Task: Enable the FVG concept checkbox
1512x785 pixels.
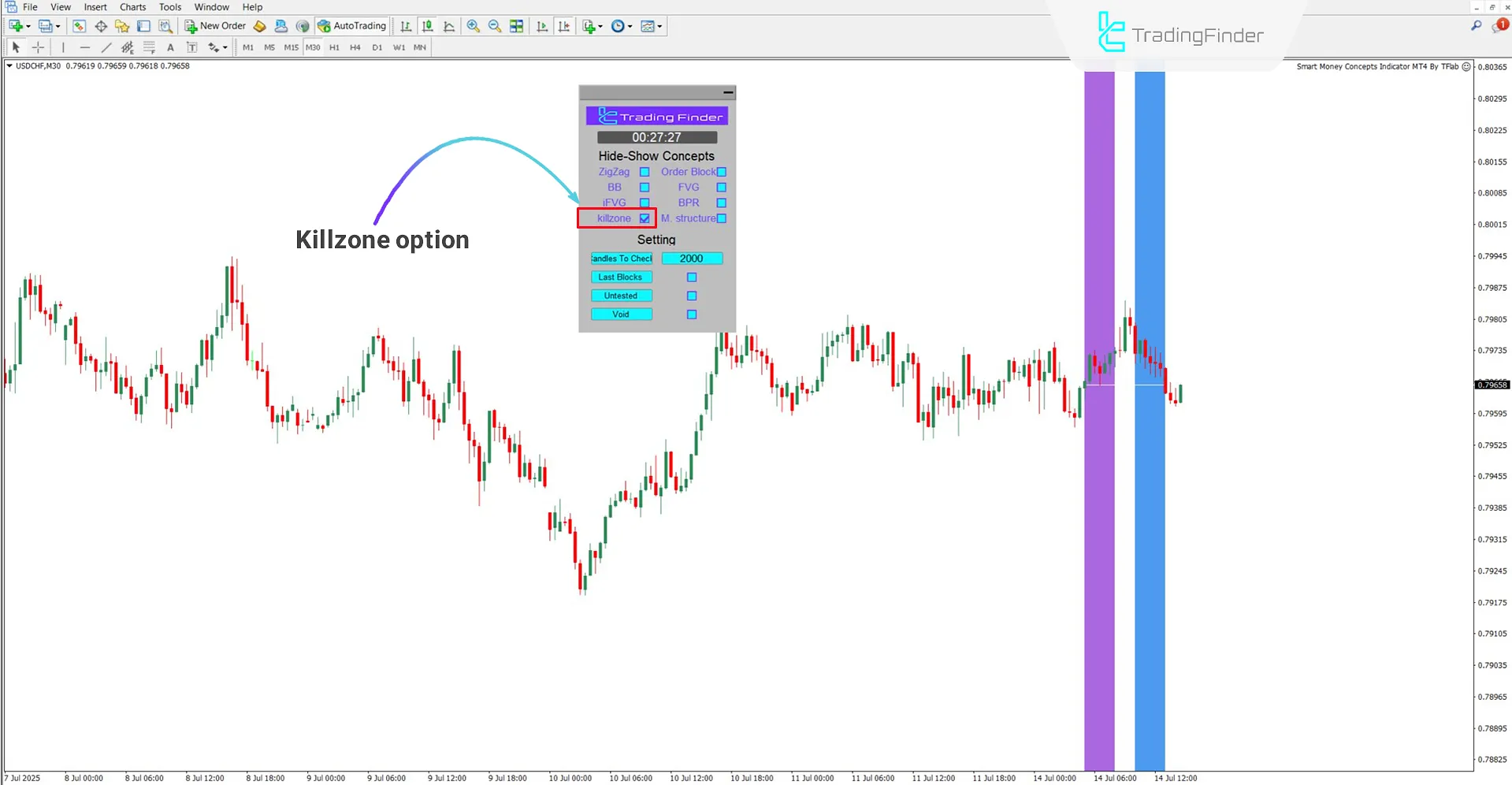Action: click(x=721, y=187)
